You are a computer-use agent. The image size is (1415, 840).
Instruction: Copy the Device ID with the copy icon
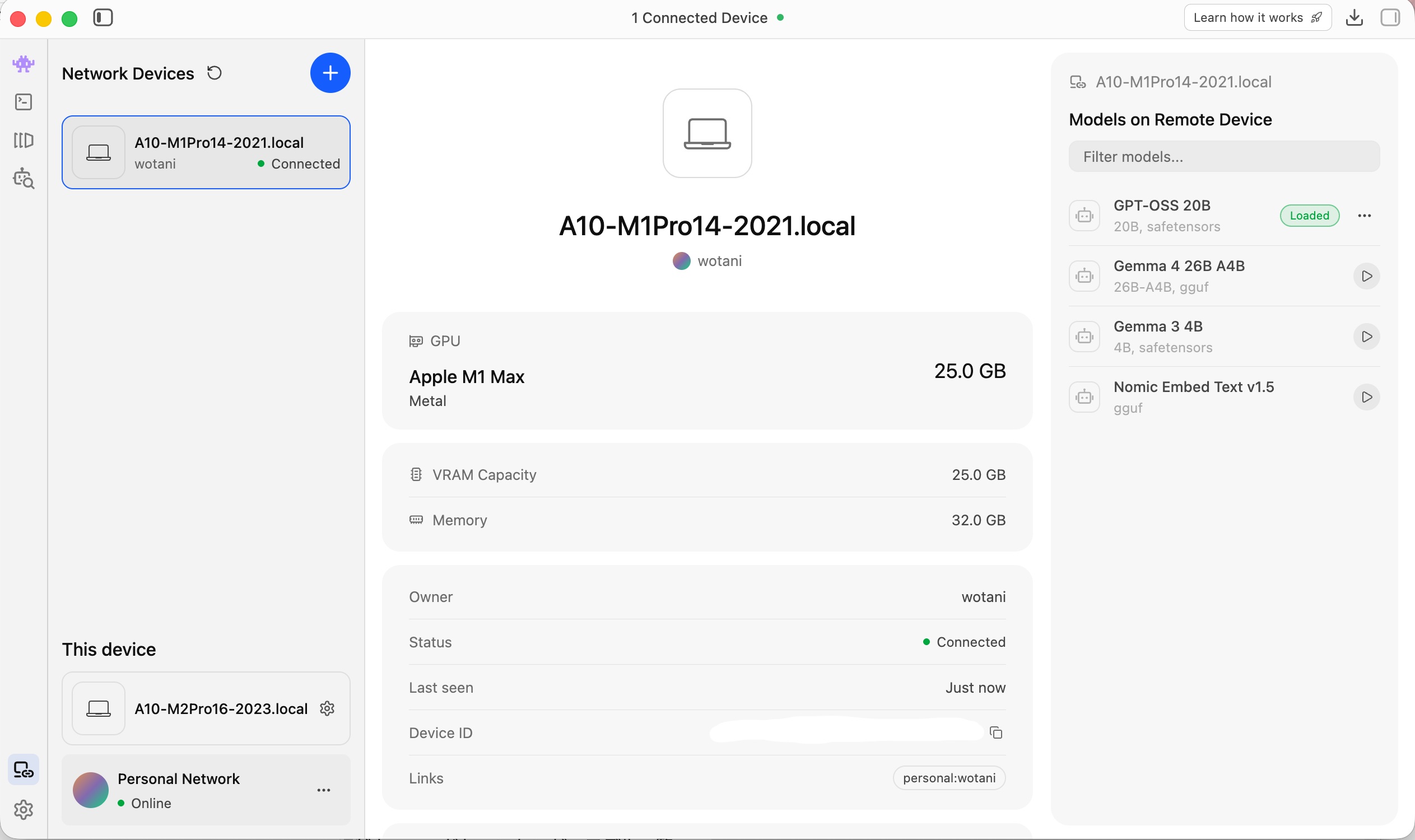995,732
